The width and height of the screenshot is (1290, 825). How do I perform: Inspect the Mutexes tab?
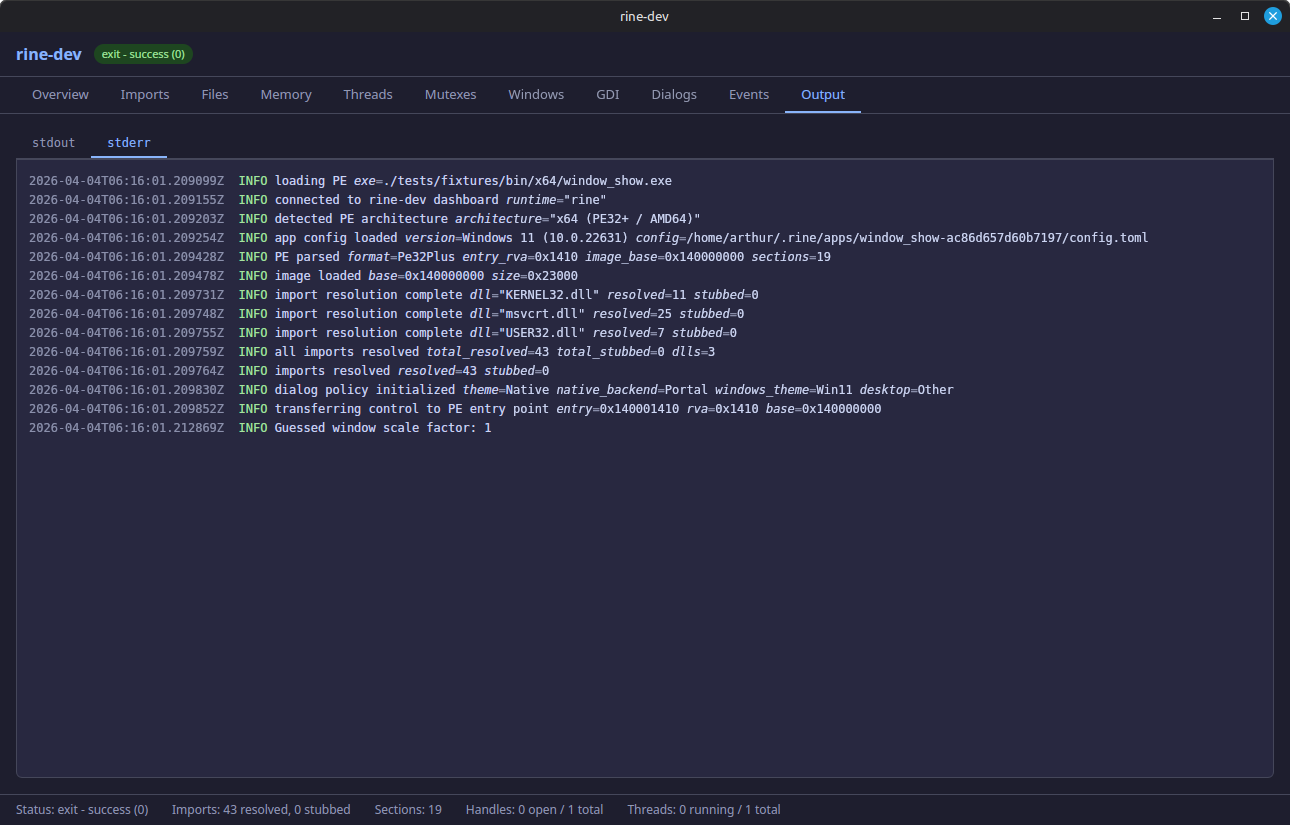pyautogui.click(x=450, y=94)
